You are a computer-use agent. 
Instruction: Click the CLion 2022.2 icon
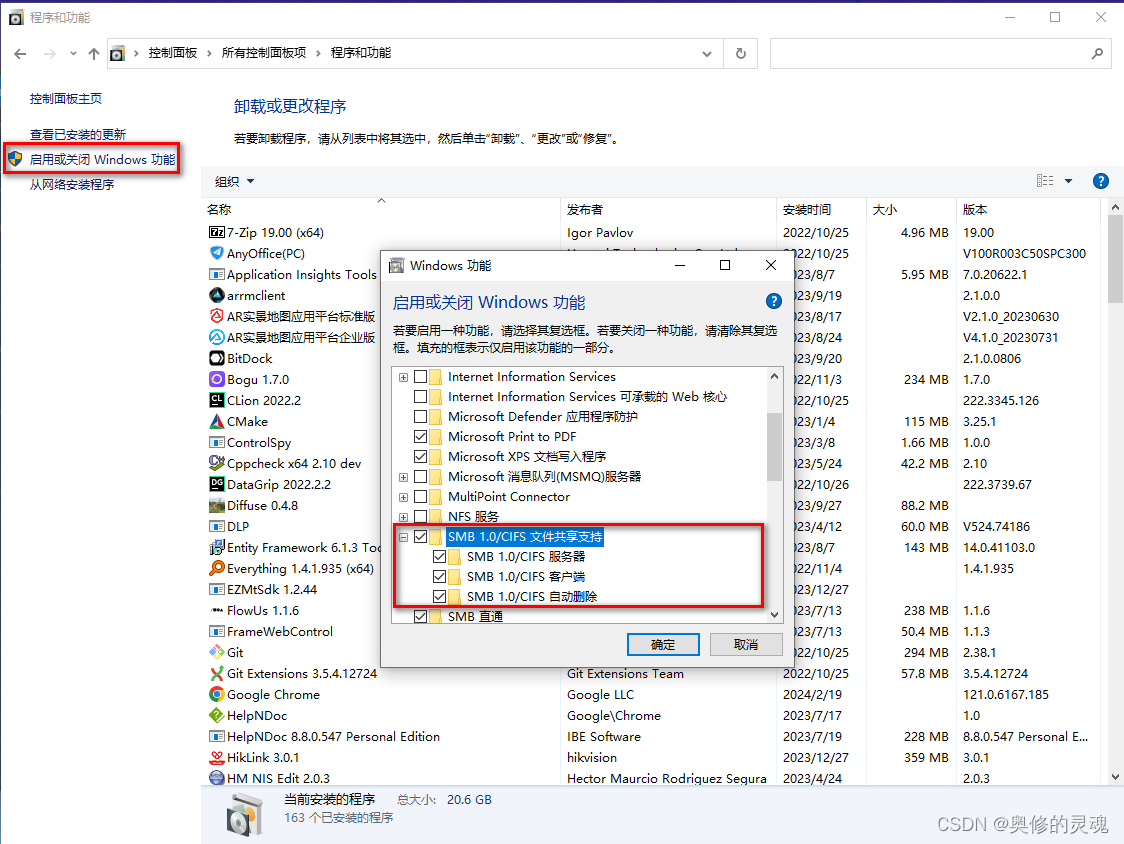tap(216, 400)
